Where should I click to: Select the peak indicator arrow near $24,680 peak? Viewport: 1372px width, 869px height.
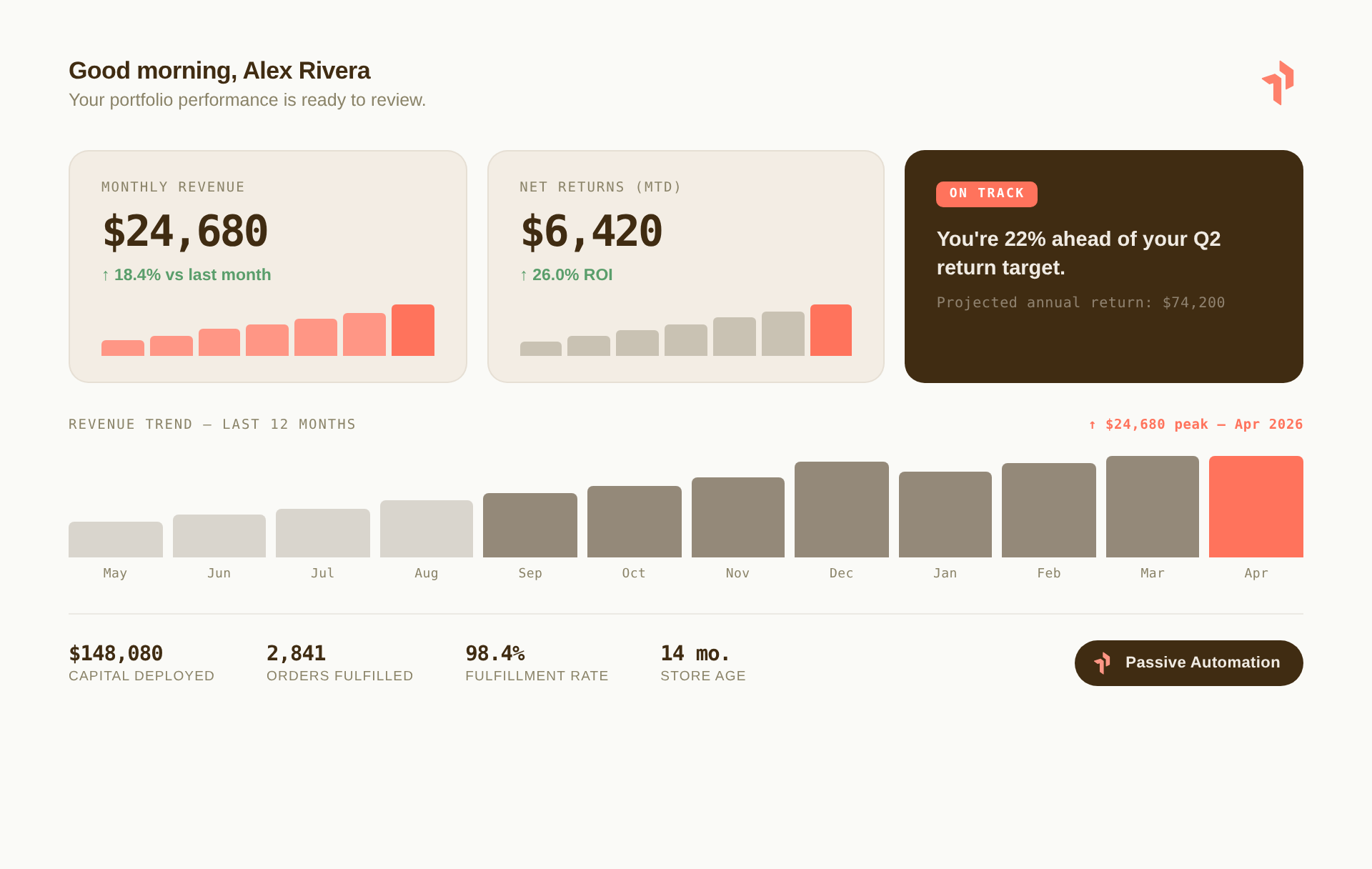1091,424
